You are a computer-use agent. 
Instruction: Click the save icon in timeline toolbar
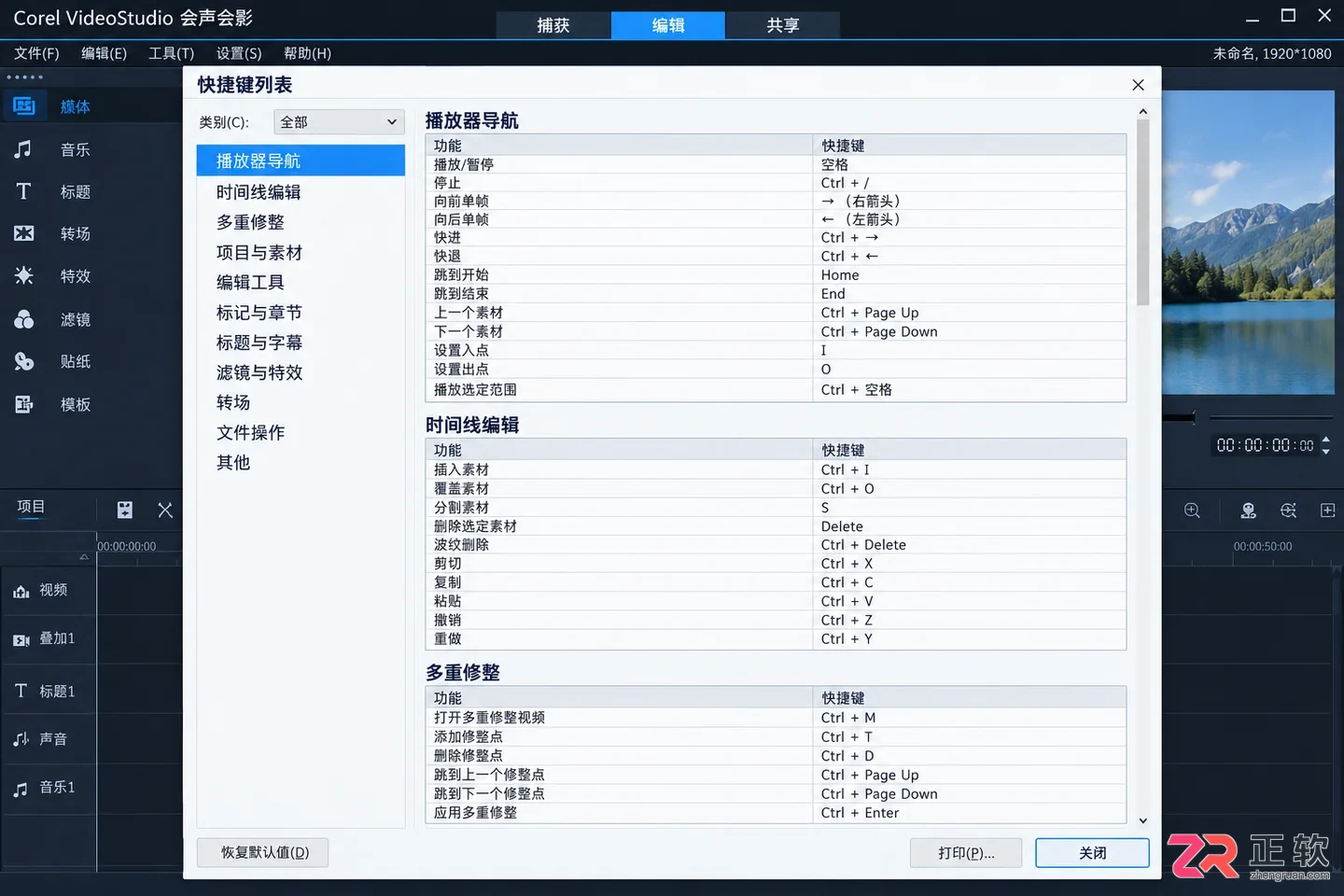click(124, 510)
